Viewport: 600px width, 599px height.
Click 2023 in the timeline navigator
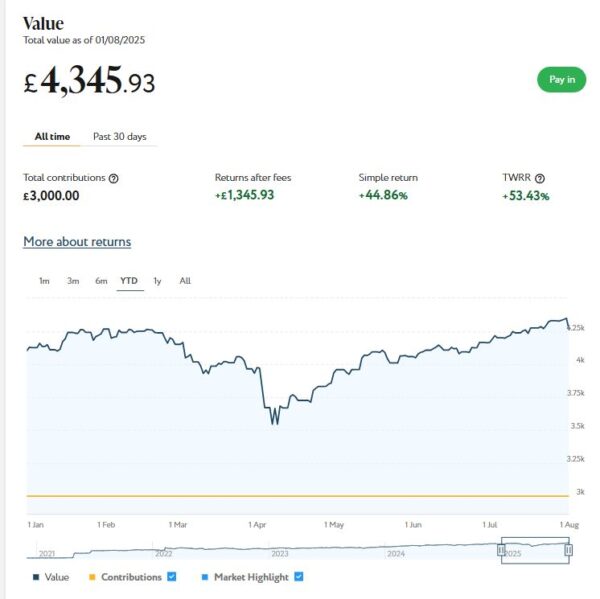(280, 553)
